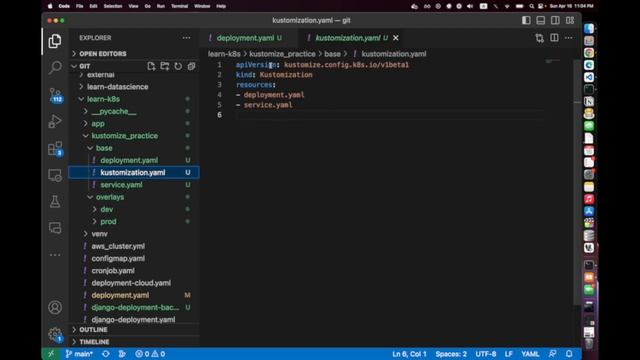Open aws_cluster.yml file
Viewport: 640px width, 360px height.
tap(118, 246)
